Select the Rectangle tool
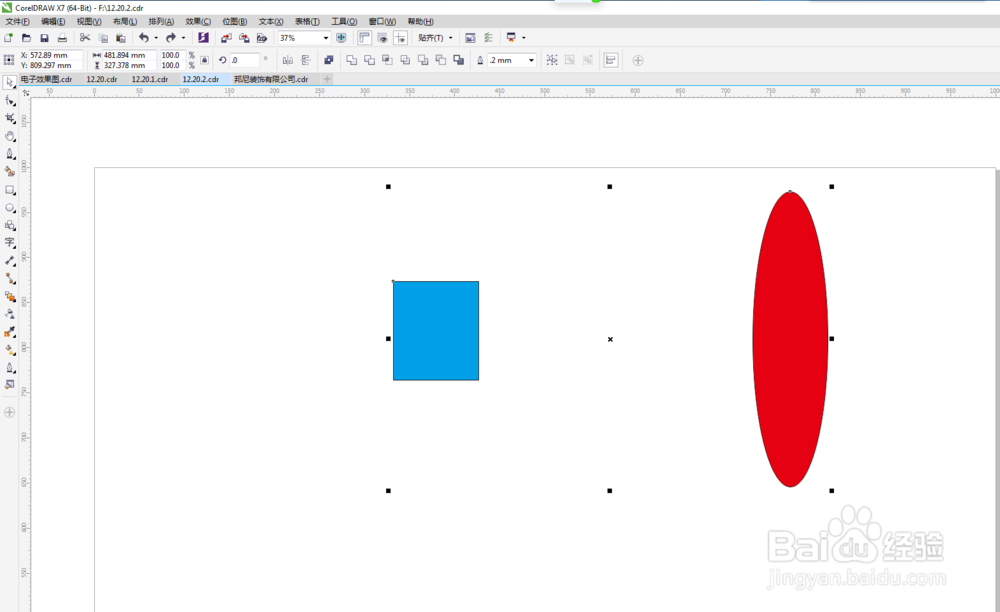Viewport: 1000px width, 612px height. click(x=10, y=190)
